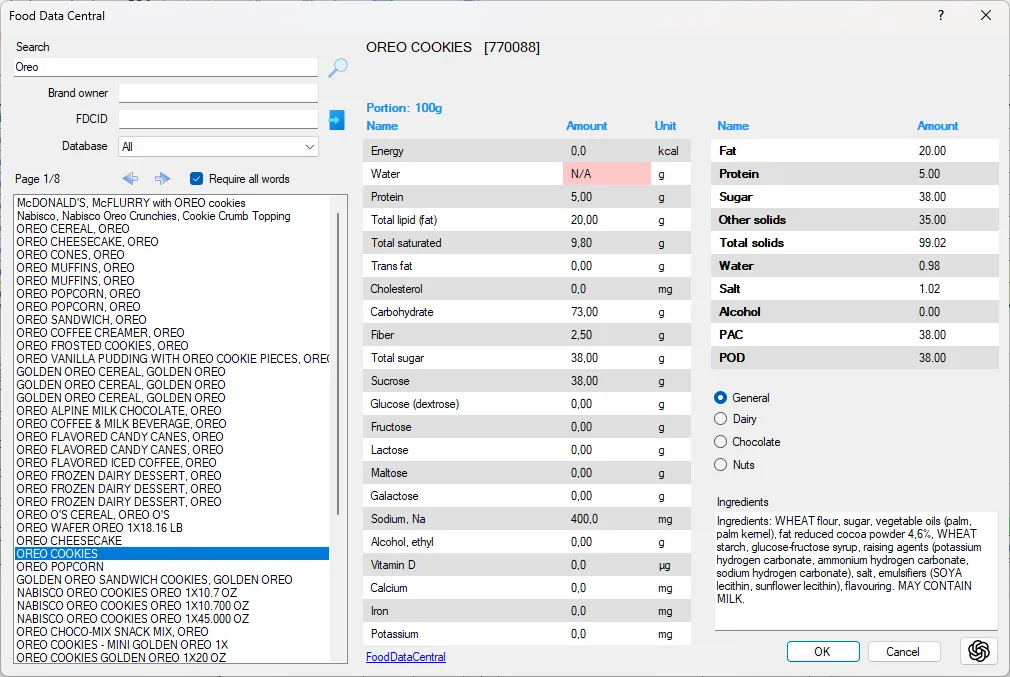Click the magnifier search icon
Viewport: 1010px width, 677px height.
point(338,67)
